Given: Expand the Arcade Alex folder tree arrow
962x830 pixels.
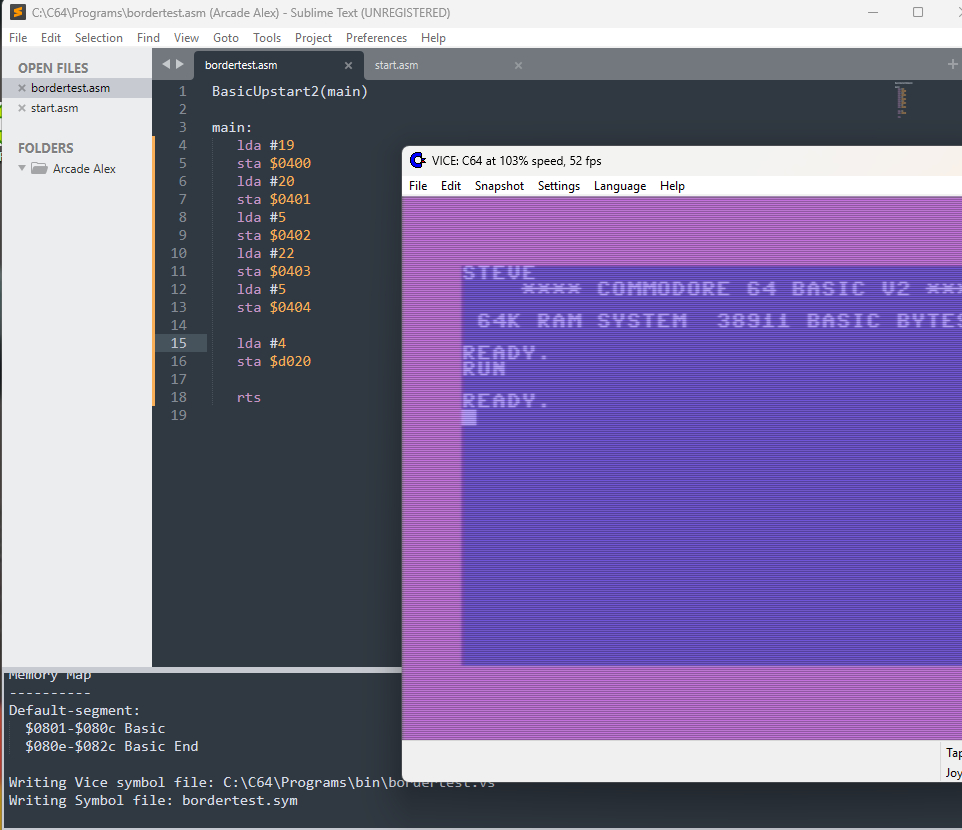Looking at the screenshot, I should [x=22, y=169].
